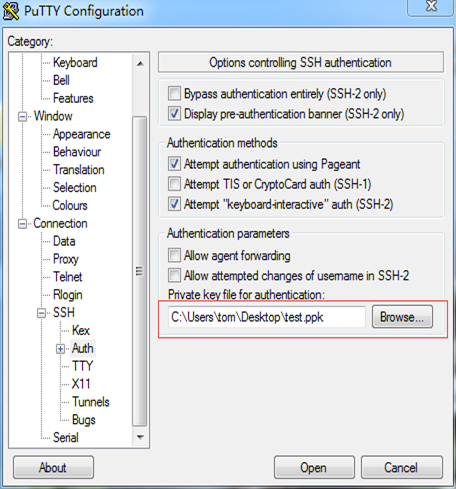
Task: Select Bugs category
Action: click(x=84, y=420)
